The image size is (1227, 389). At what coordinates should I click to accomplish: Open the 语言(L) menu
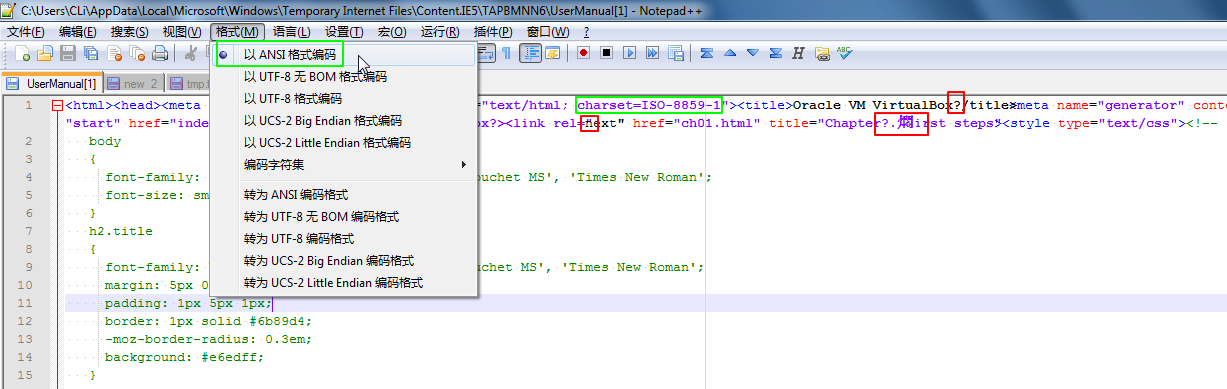pyautogui.click(x=291, y=32)
